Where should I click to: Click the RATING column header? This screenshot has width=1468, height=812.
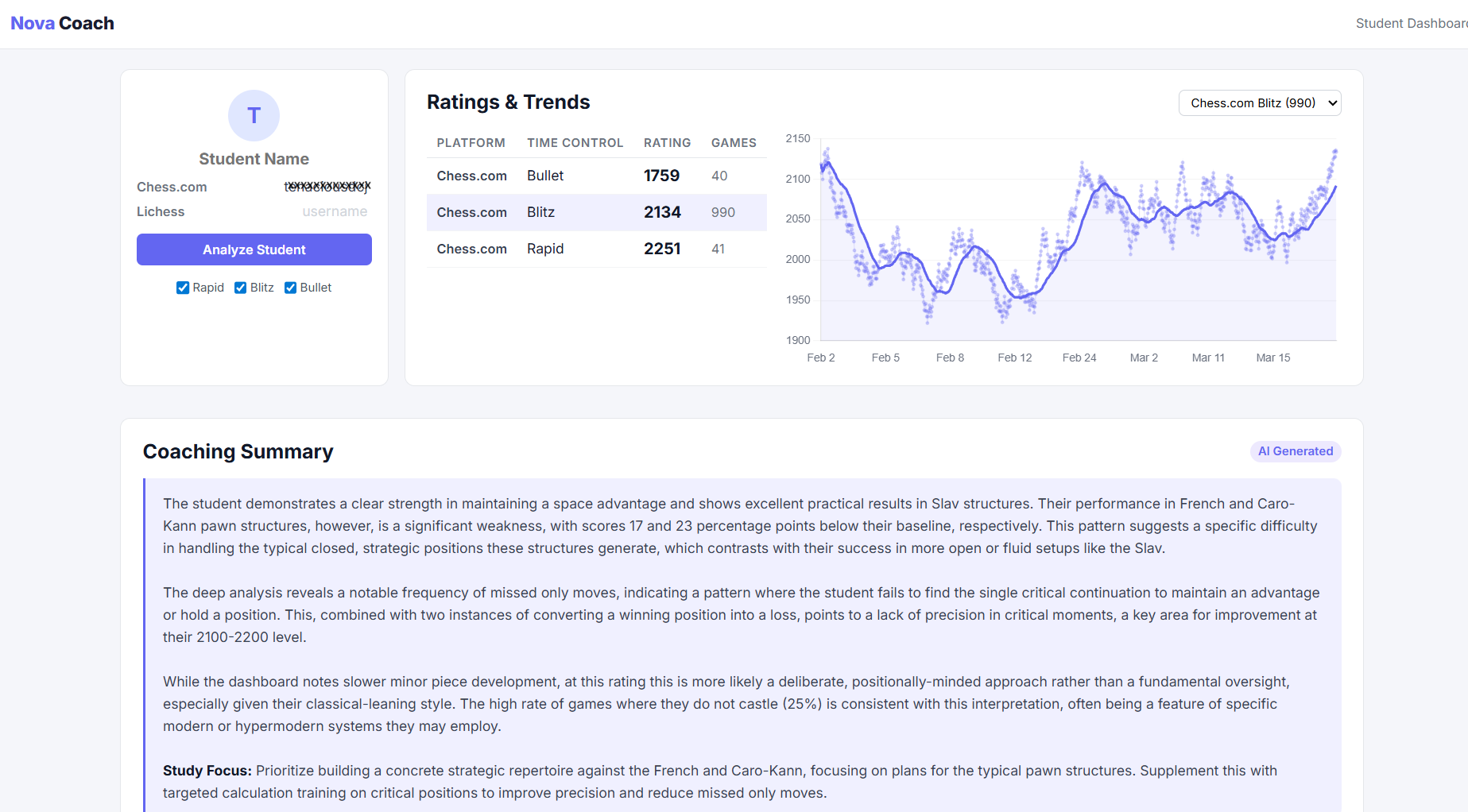click(x=667, y=143)
